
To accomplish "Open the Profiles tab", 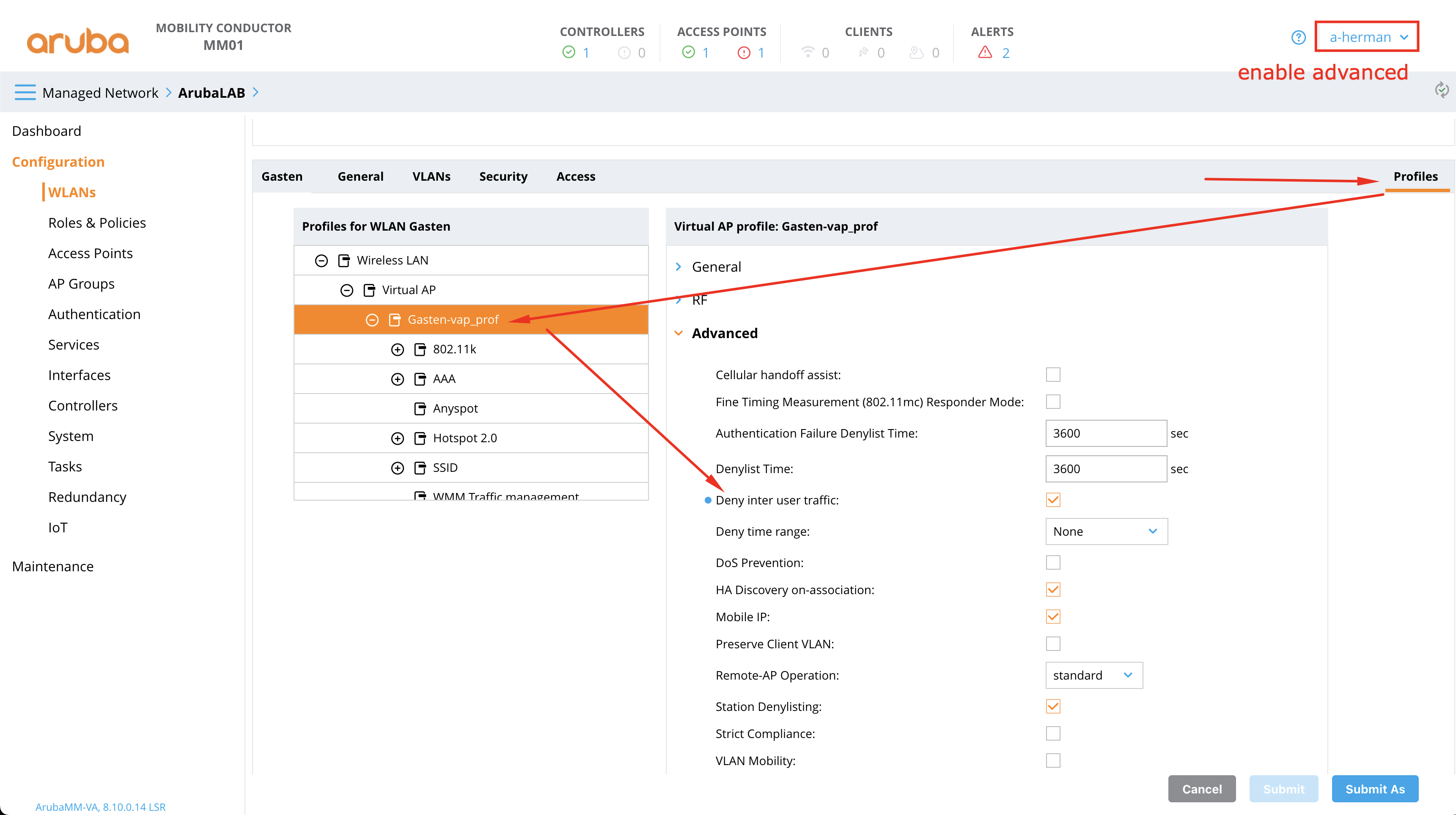I will (1415, 176).
